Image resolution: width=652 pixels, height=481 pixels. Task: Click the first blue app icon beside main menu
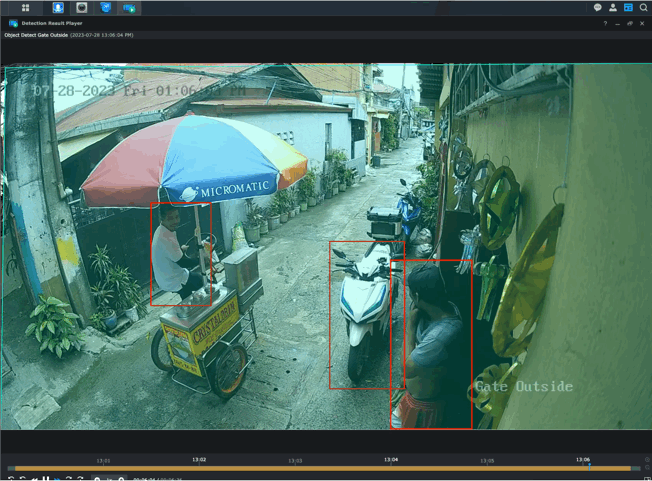click(x=58, y=7)
